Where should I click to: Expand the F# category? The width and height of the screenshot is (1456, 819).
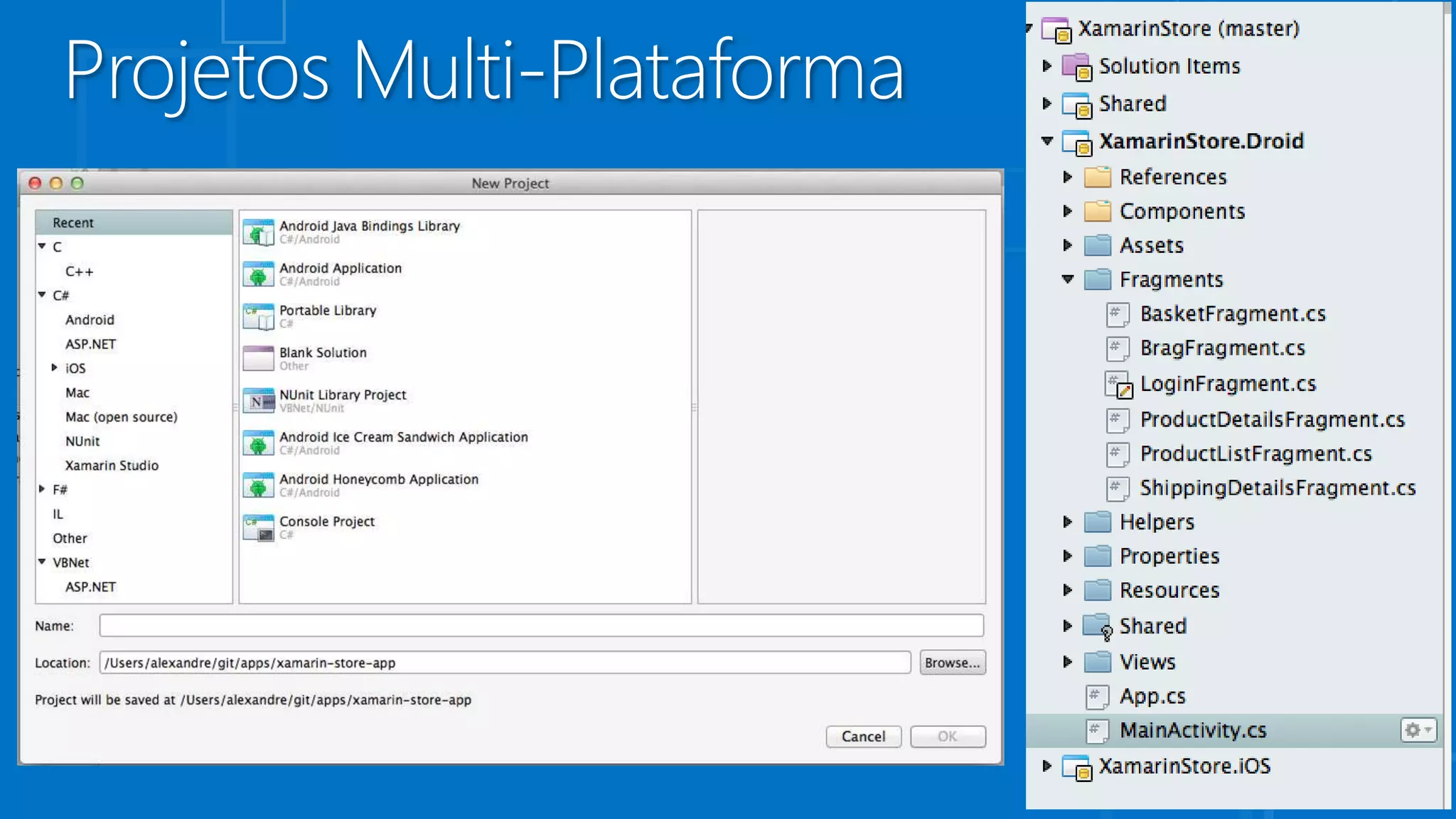pyautogui.click(x=42, y=489)
